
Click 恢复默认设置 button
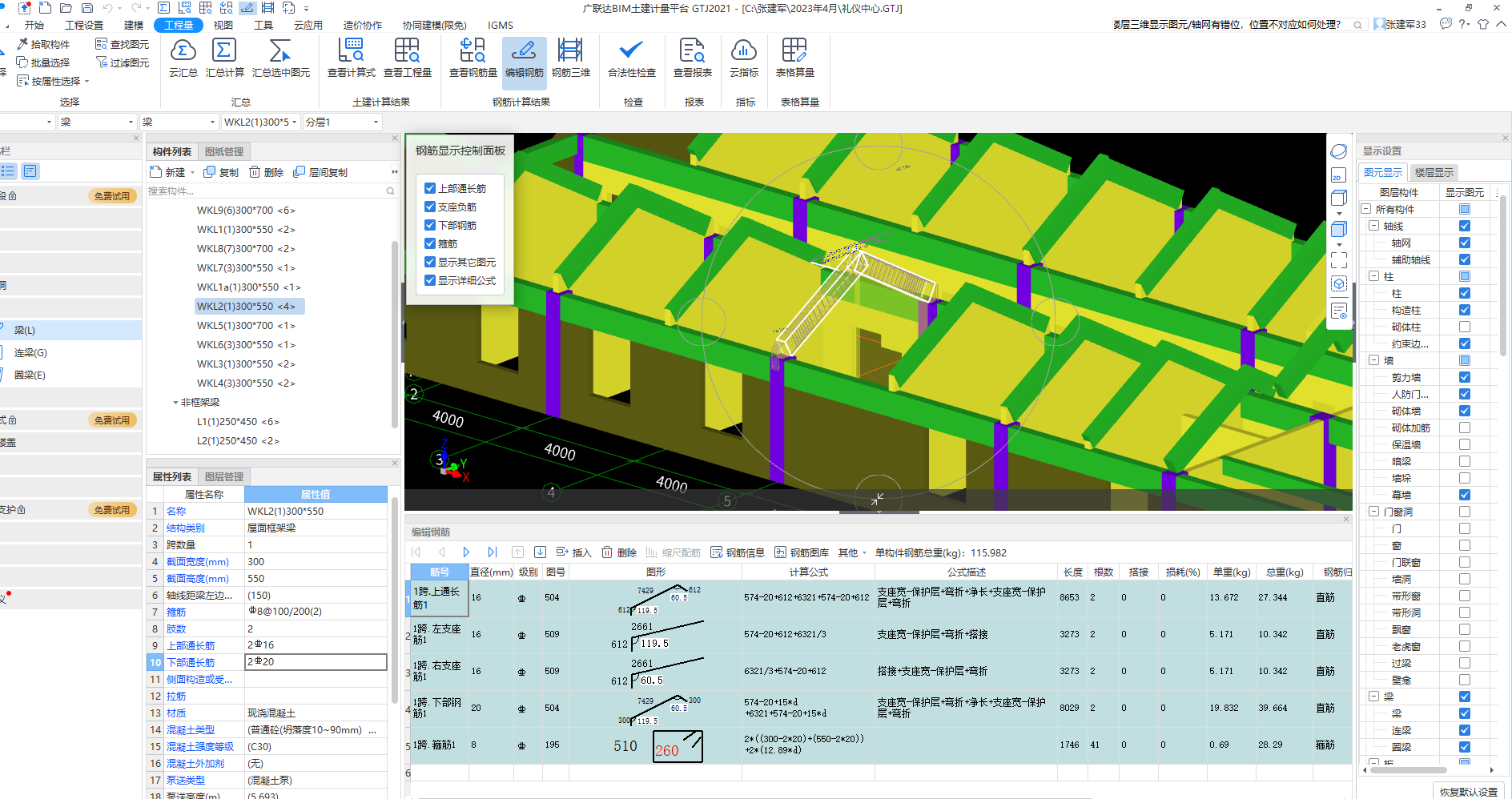[1468, 792]
